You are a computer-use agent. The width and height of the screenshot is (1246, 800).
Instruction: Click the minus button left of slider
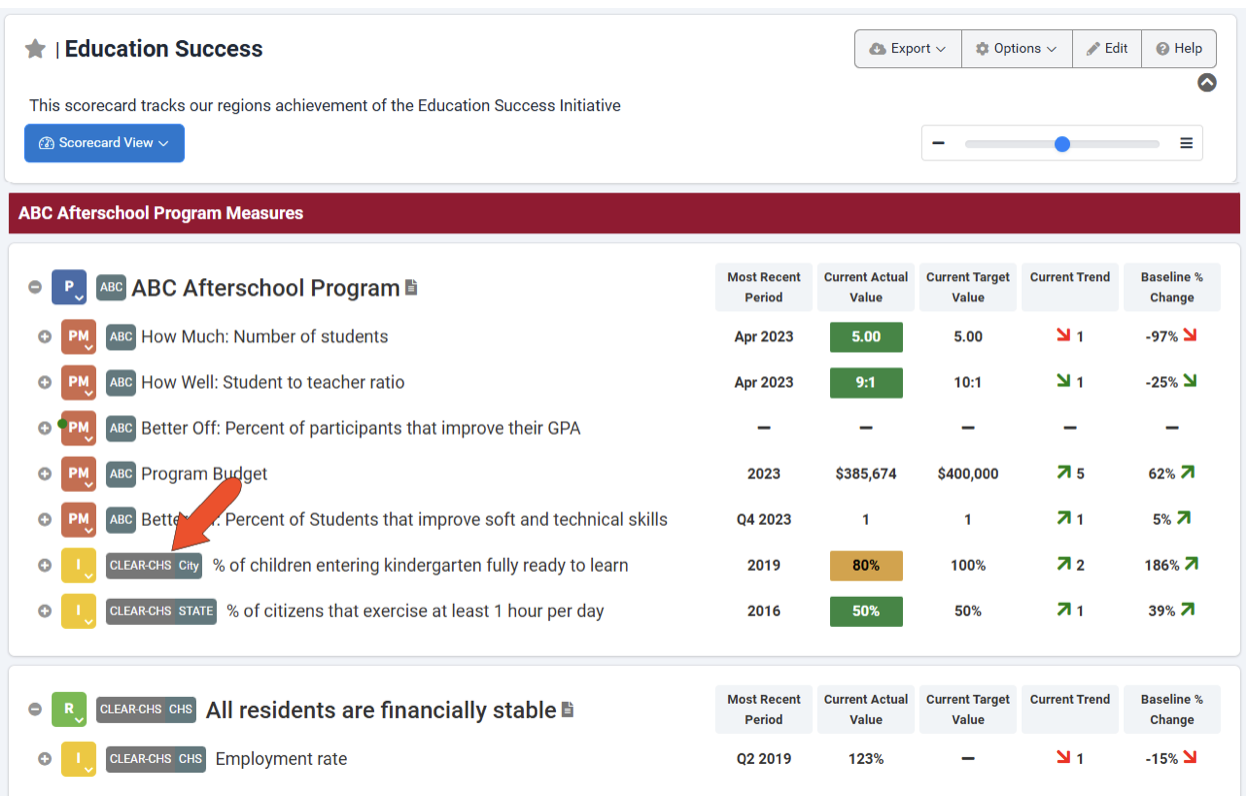click(938, 143)
